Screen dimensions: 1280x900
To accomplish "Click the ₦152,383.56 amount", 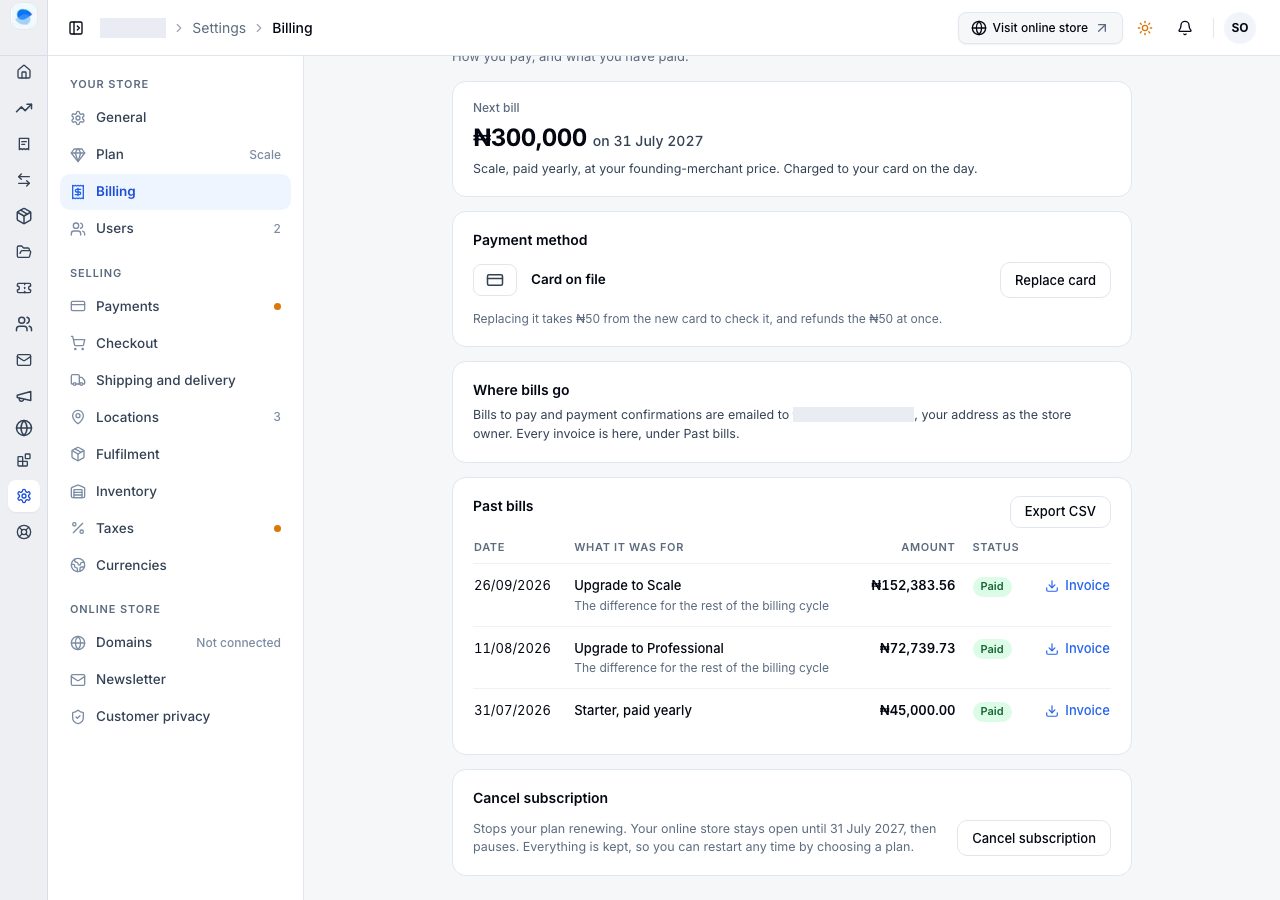I will pyautogui.click(x=913, y=586).
